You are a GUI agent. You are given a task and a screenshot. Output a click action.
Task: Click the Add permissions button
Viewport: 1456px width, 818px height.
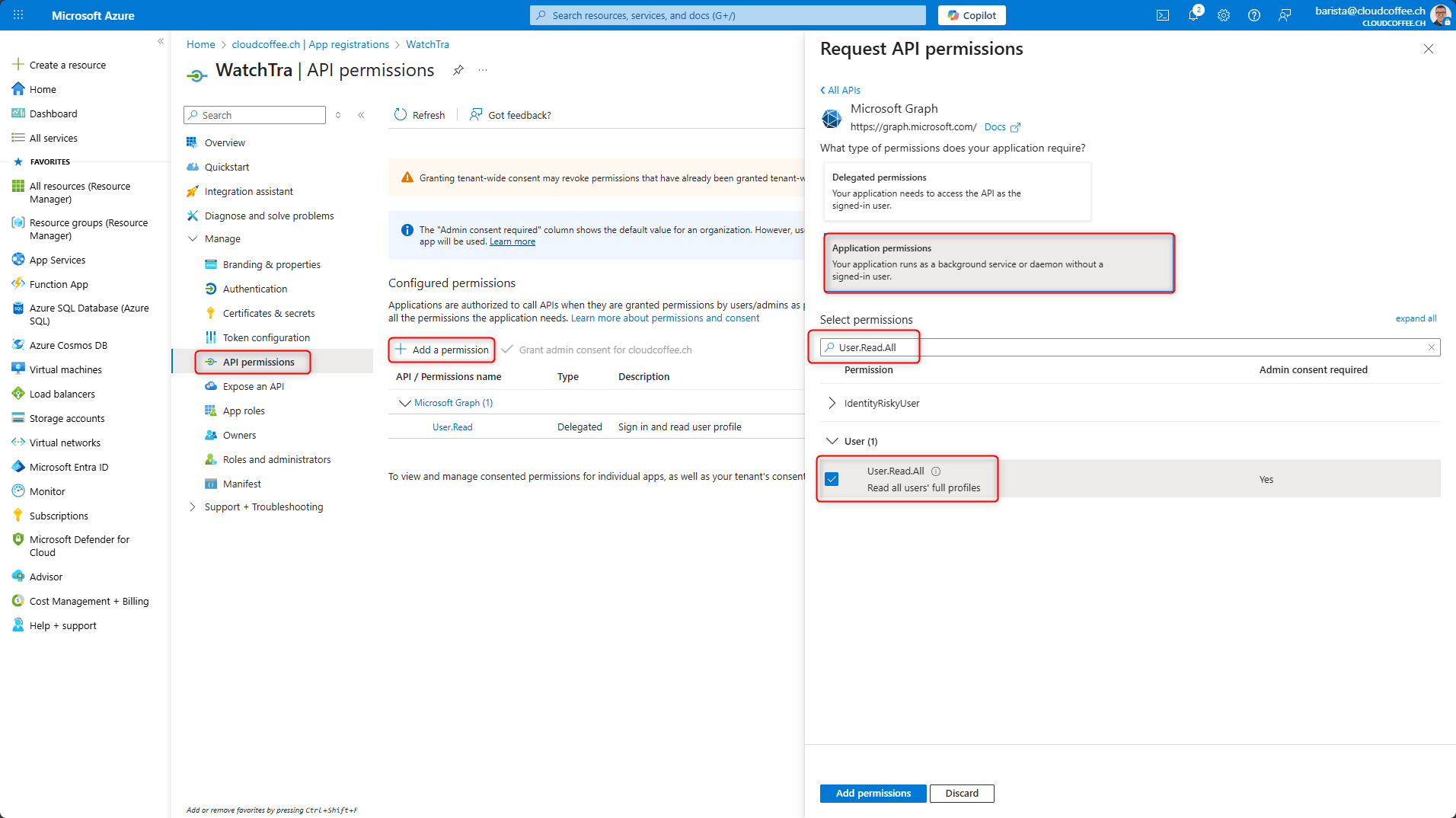tap(873, 793)
